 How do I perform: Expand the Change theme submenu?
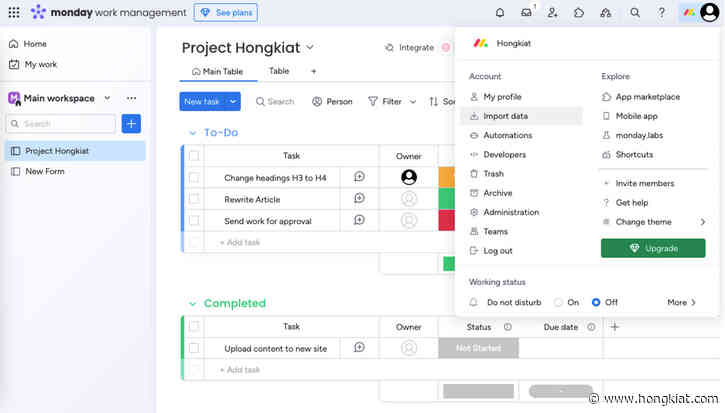702,222
